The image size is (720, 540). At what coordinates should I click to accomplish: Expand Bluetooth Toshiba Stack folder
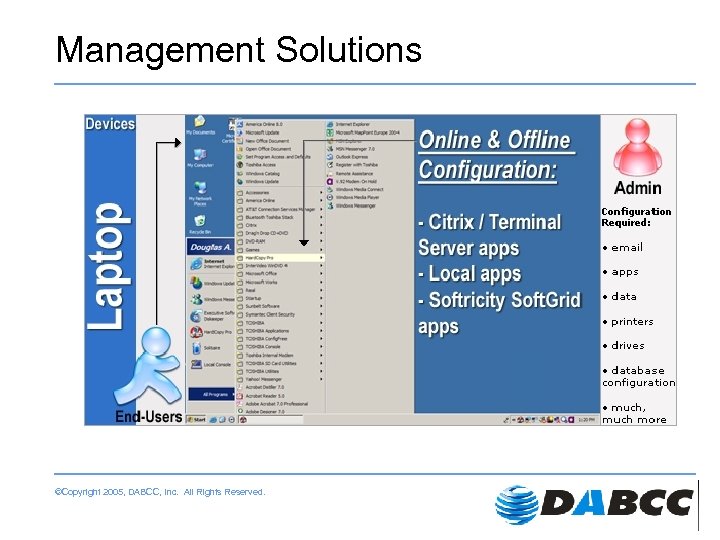[280, 217]
